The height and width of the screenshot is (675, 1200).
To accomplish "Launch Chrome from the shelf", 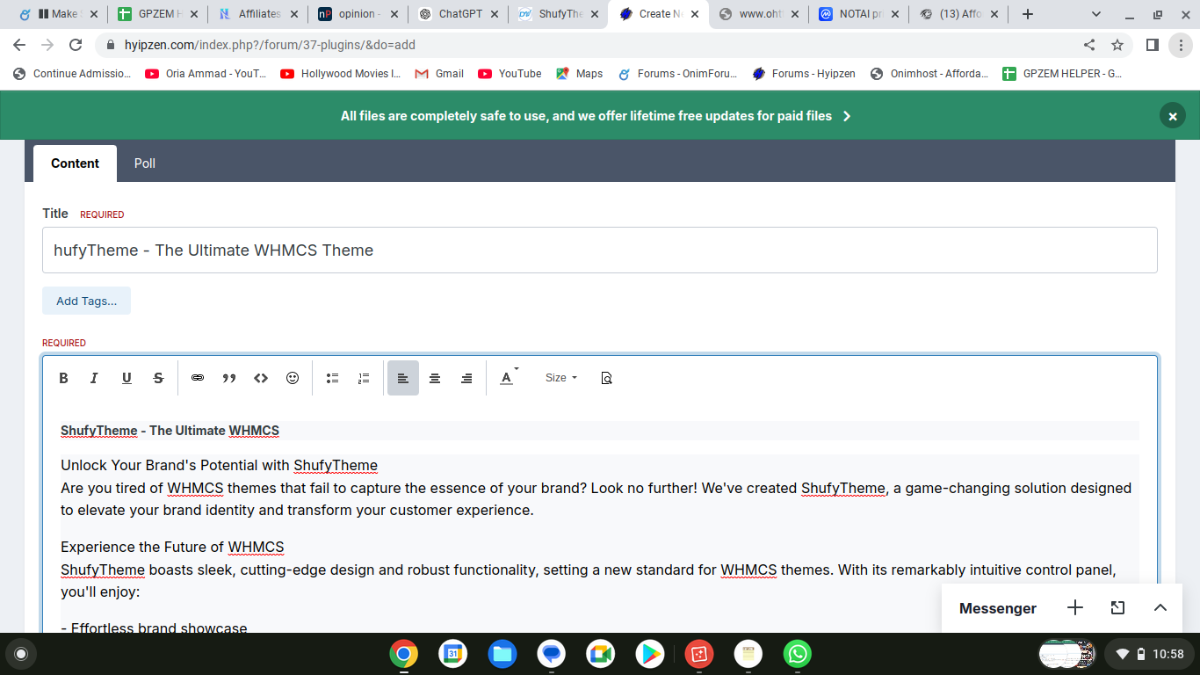I will point(403,654).
